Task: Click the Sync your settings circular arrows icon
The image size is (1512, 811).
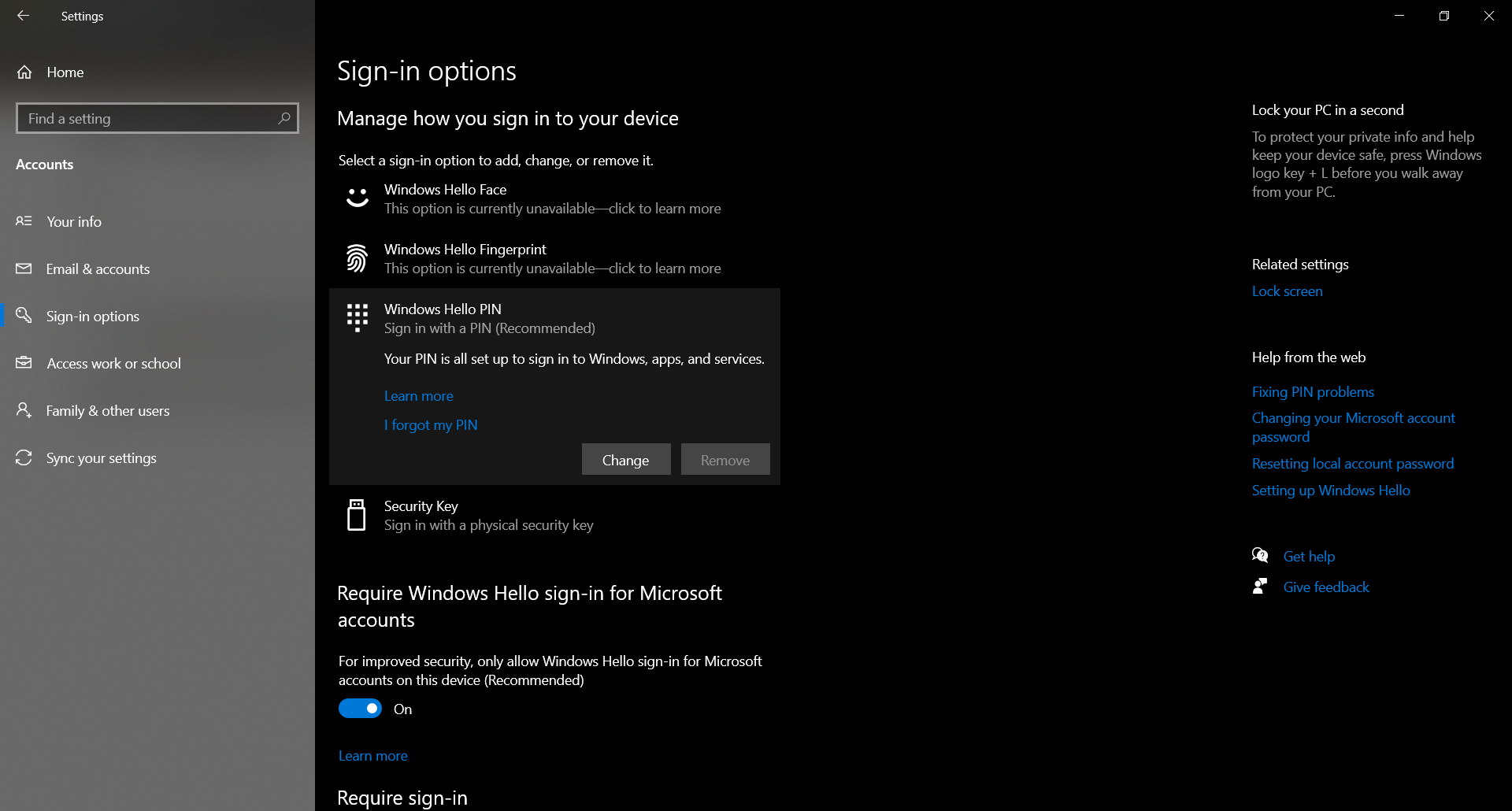Action: click(24, 457)
